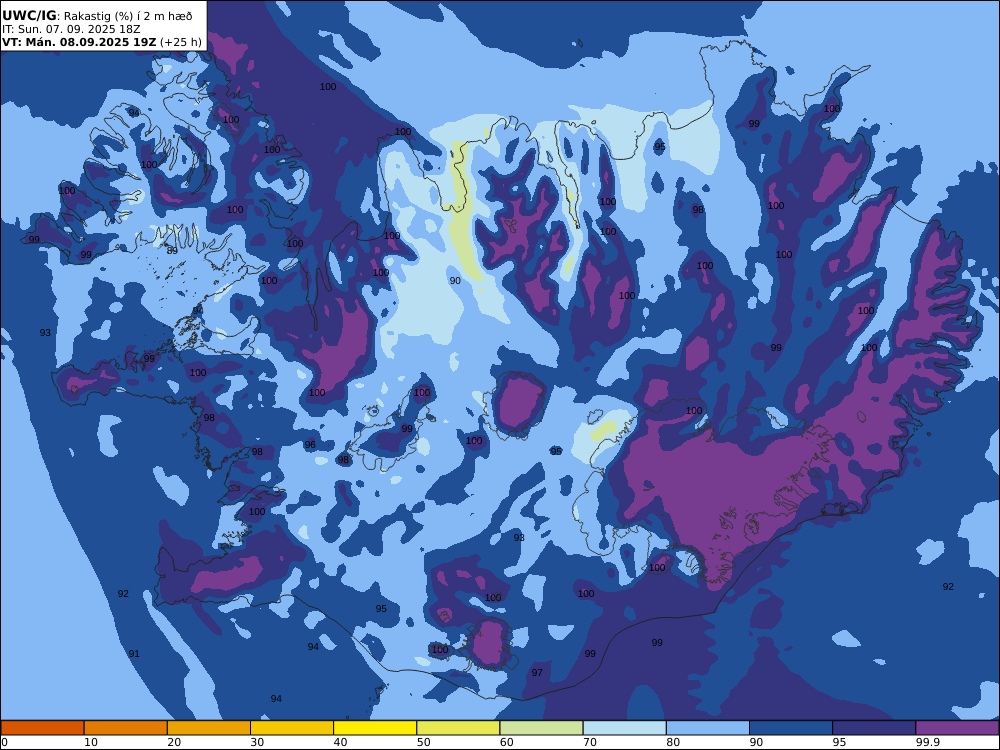Select the orange 10–20 legend color block
This screenshot has height=750, width=1000.
click(126, 728)
